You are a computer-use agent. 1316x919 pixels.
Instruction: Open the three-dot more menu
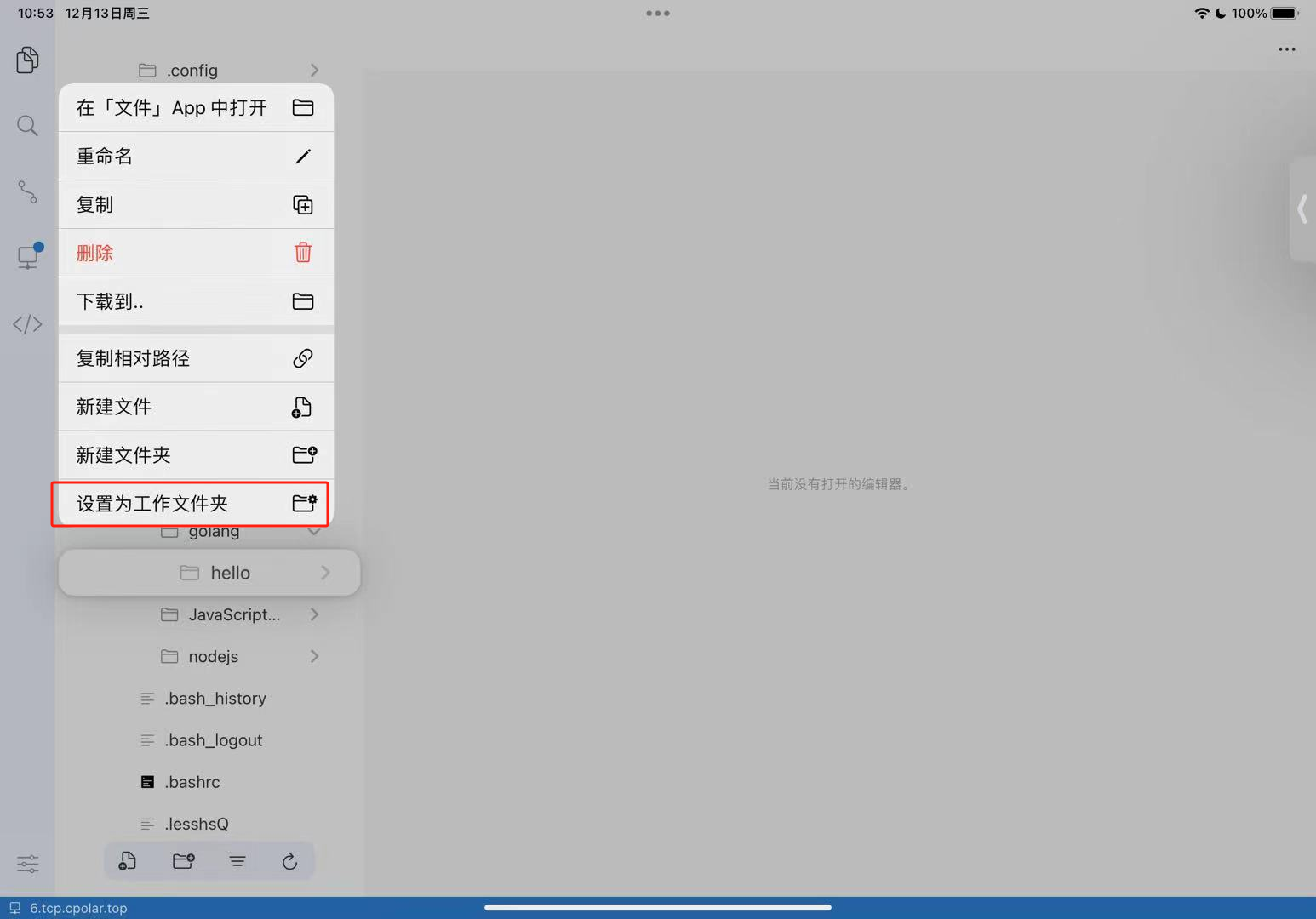(x=1286, y=49)
